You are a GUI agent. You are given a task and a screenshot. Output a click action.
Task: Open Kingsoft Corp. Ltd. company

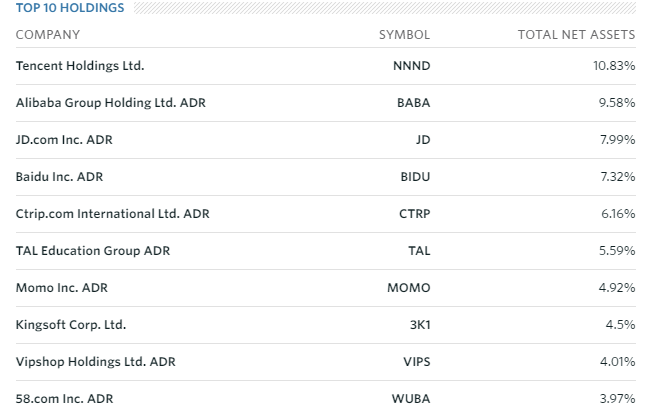pyautogui.click(x=71, y=325)
